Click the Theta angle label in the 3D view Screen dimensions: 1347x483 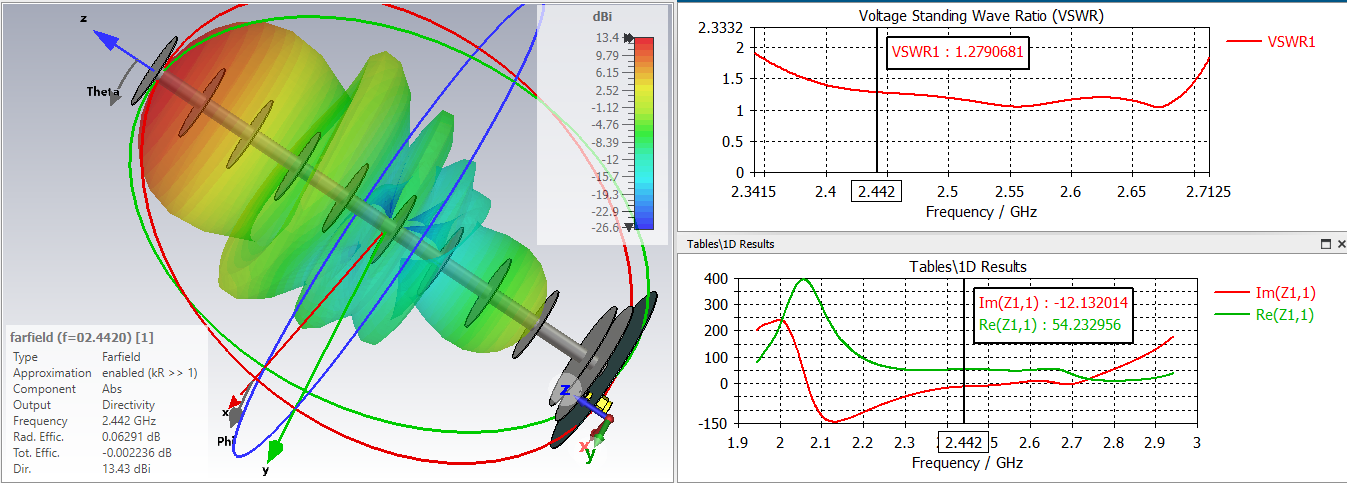tap(103, 92)
